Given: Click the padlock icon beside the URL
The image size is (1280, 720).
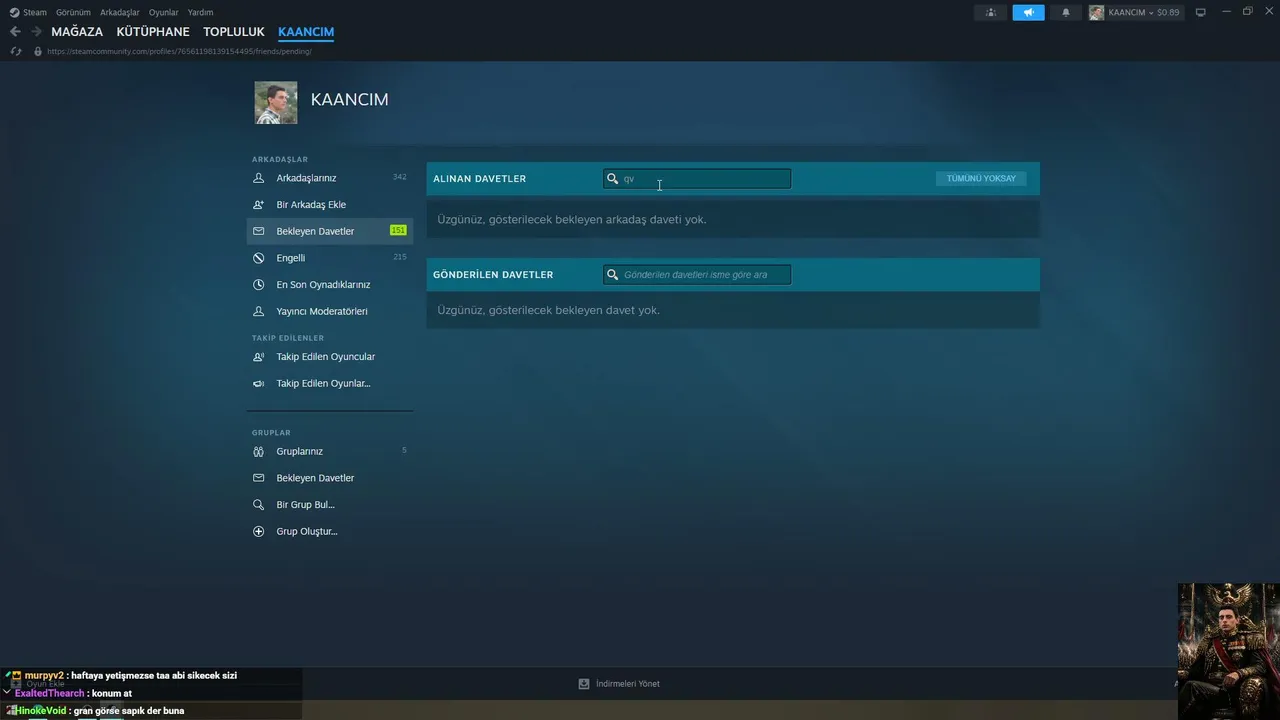Looking at the screenshot, I should 38,51.
